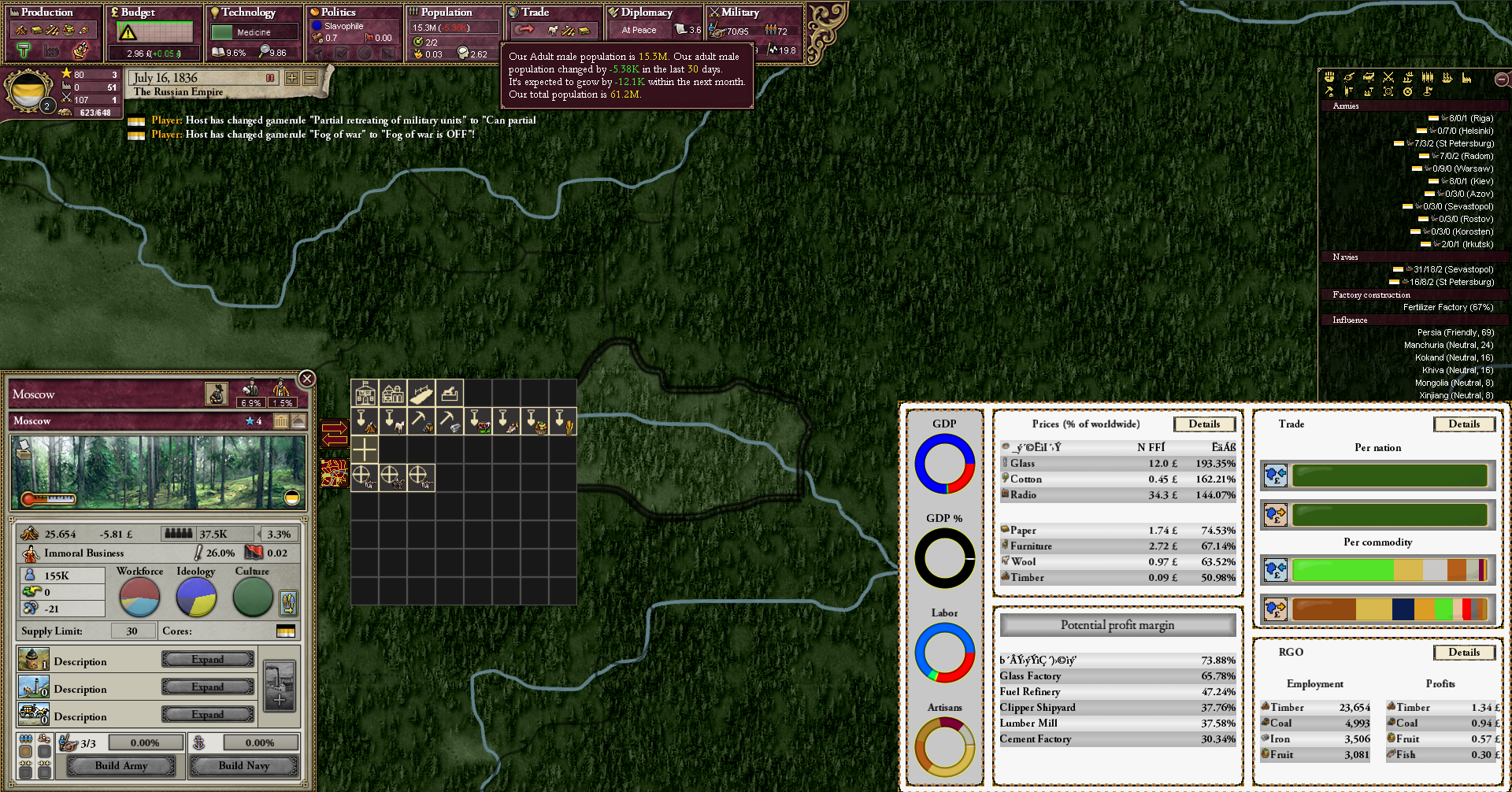Image resolution: width=1512 pixels, height=792 pixels.
Task: Expand the railroad in Moscow
Action: [x=208, y=714]
